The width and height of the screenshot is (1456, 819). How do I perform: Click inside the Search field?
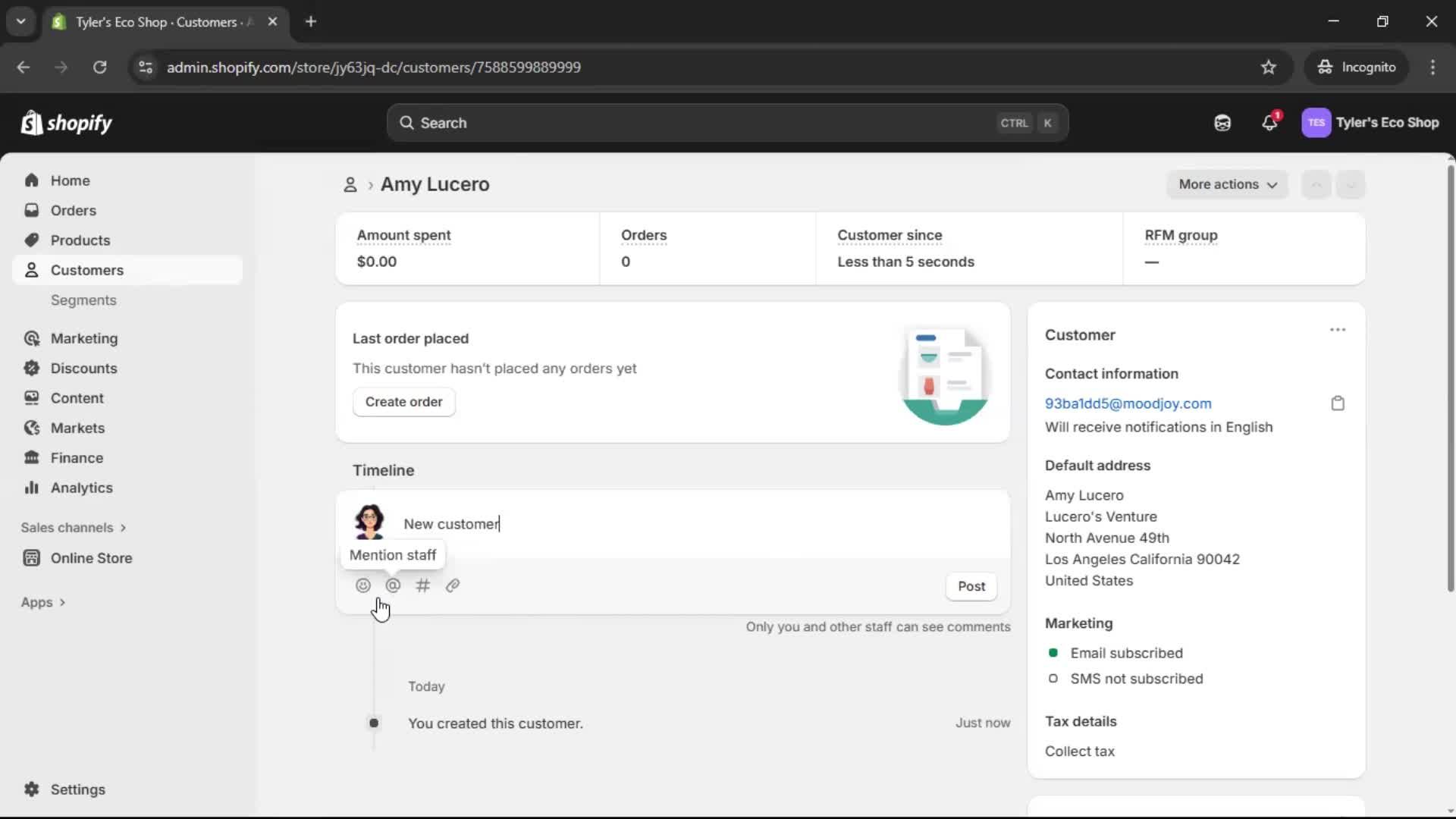[682, 122]
